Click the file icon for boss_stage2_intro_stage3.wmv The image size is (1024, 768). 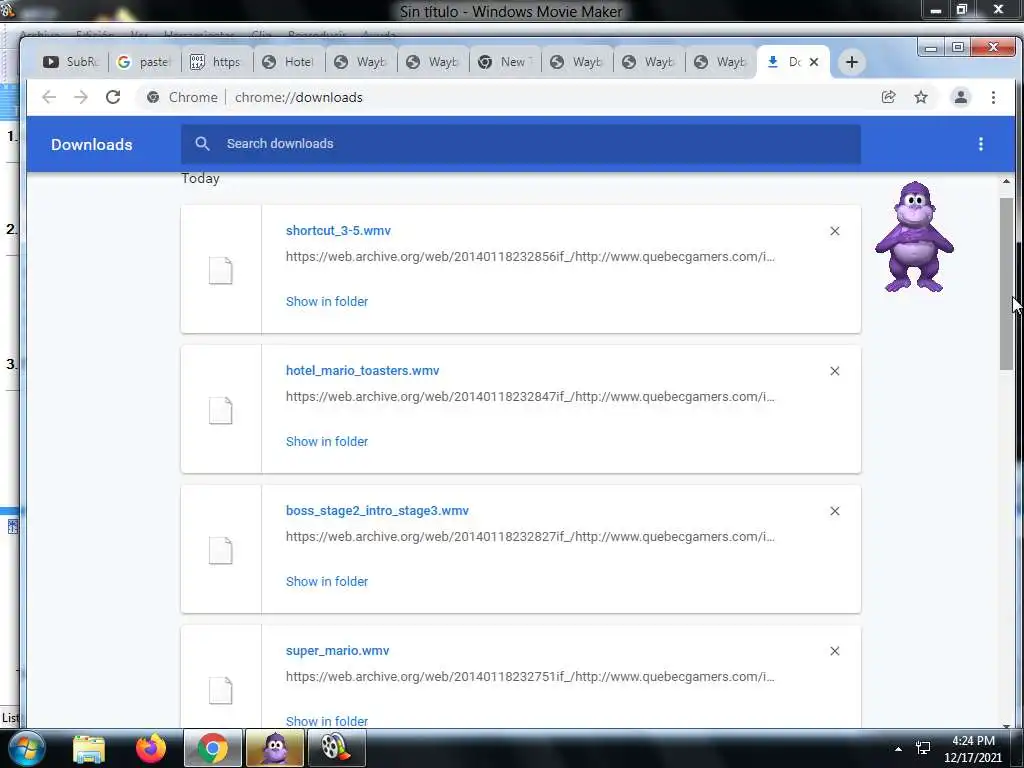pyautogui.click(x=221, y=551)
